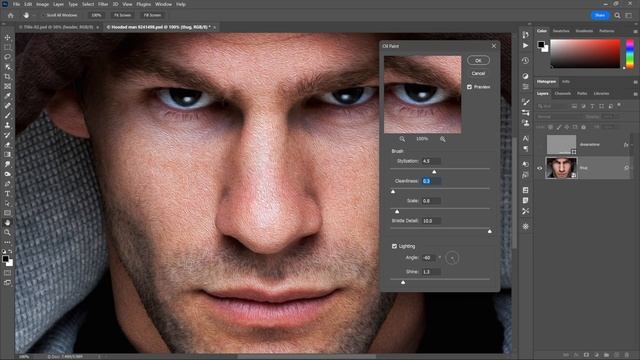Screen dimensions: 640x360
Task: Switch to the Channels tab
Action: tap(562, 93)
